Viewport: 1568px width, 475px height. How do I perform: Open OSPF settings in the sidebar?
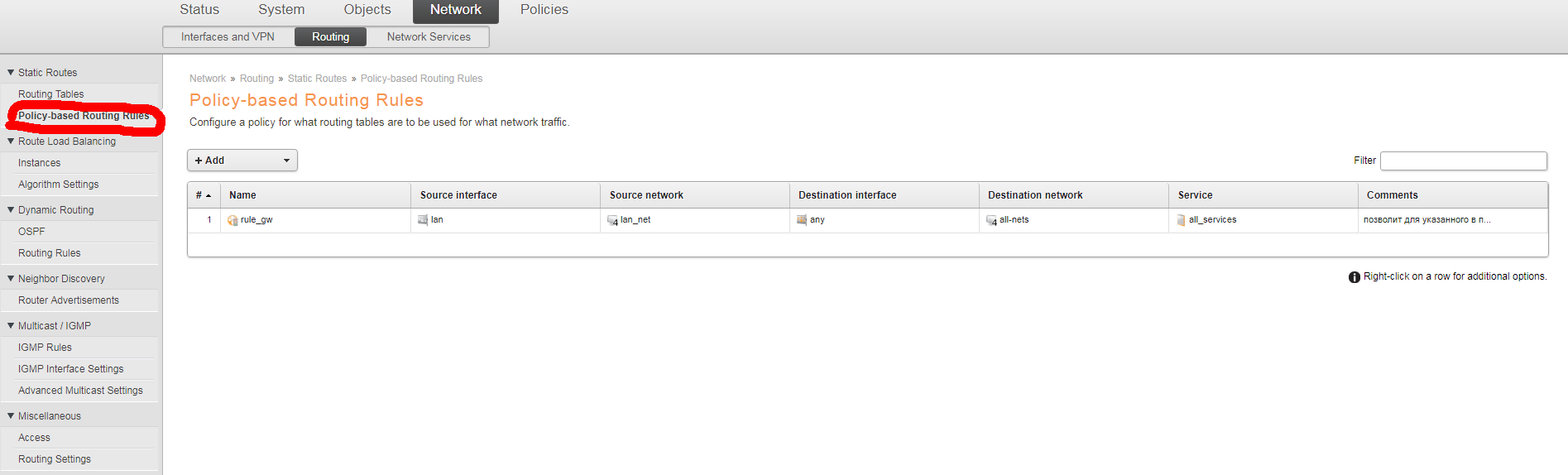(31, 232)
